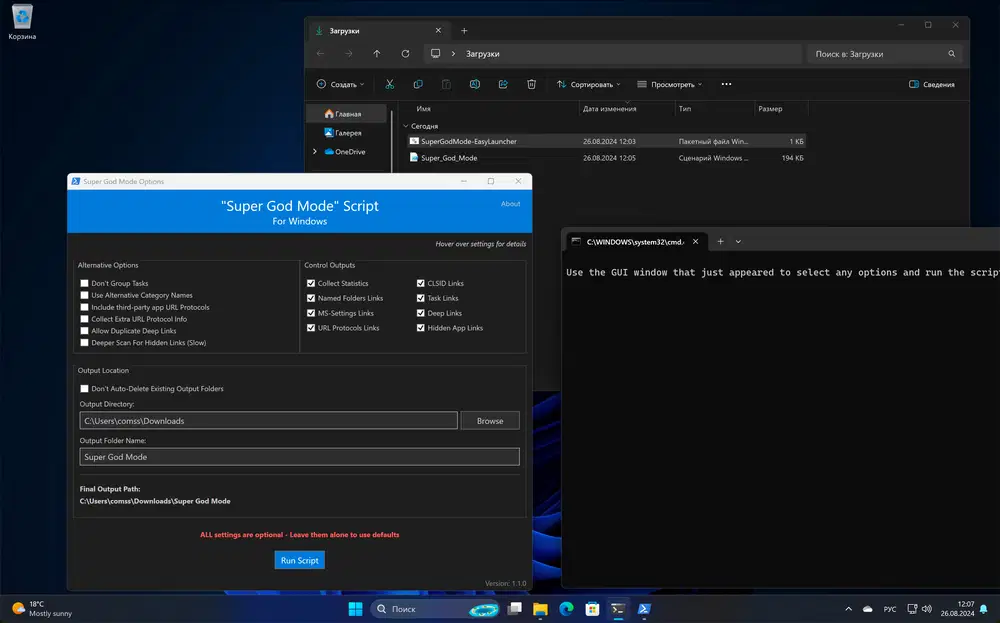Screen dimensions: 1000x623
Task: Click Browse to choose output directory
Action: pyautogui.click(x=490, y=421)
